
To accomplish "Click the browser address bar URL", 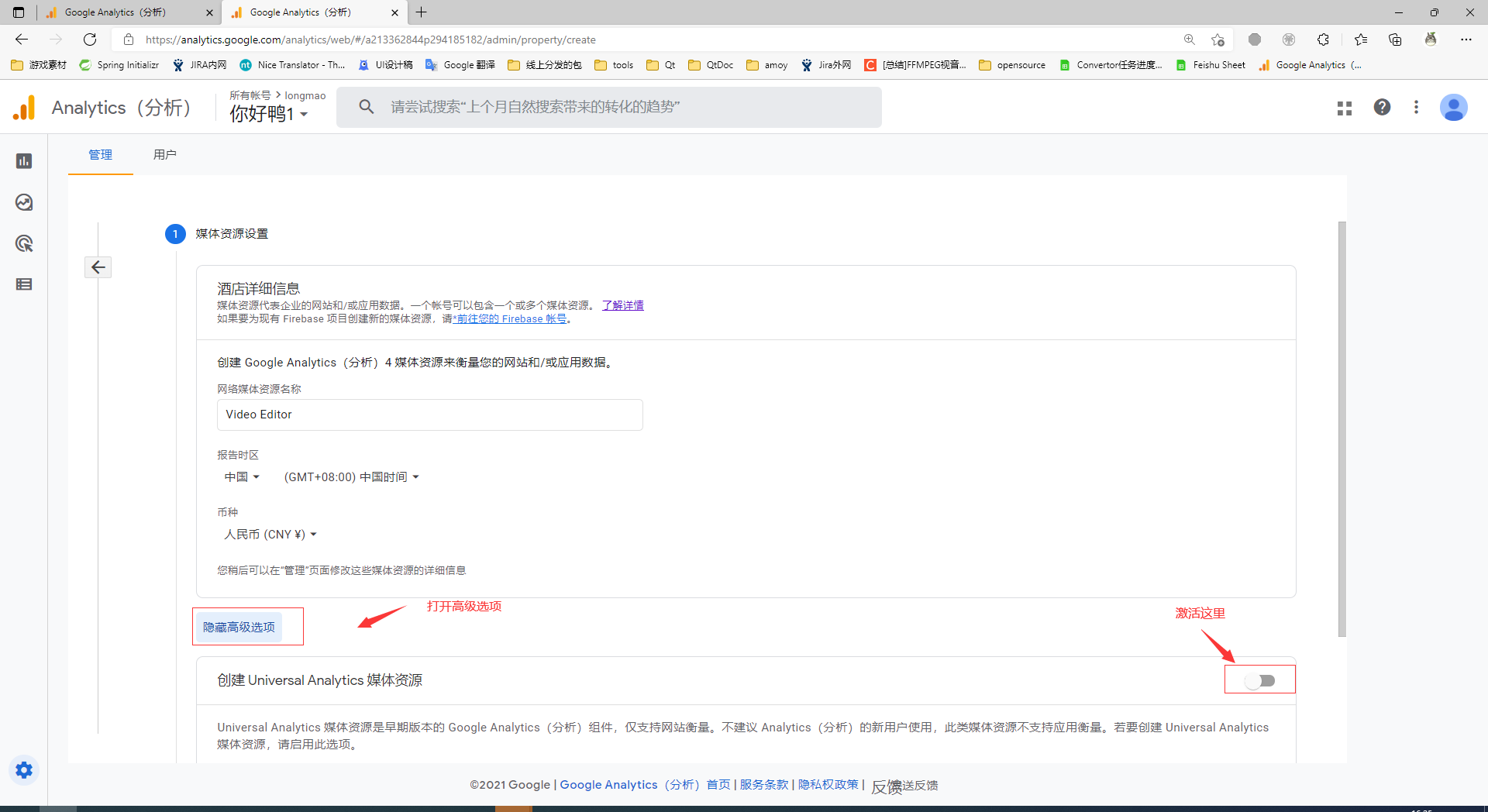I will 370,40.
